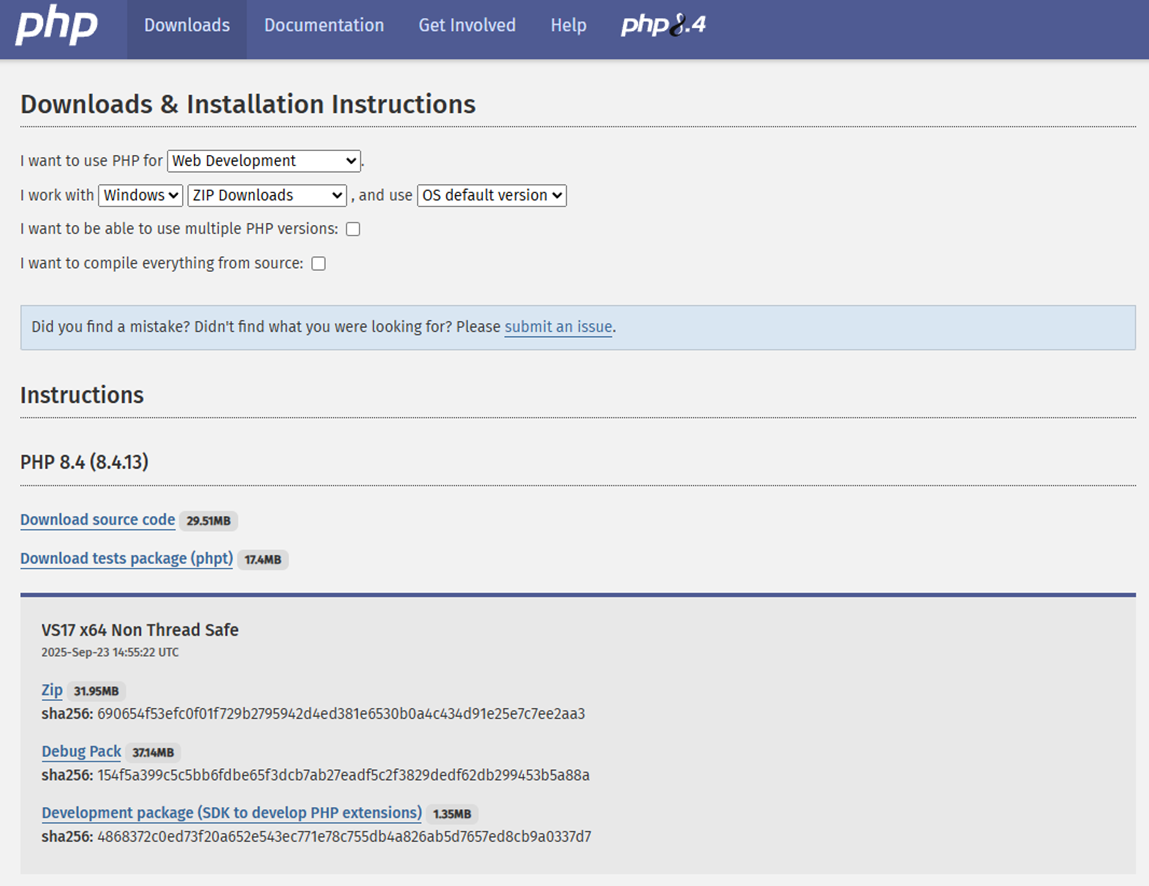
Task: Check the compile everything from source box
Action: click(318, 264)
